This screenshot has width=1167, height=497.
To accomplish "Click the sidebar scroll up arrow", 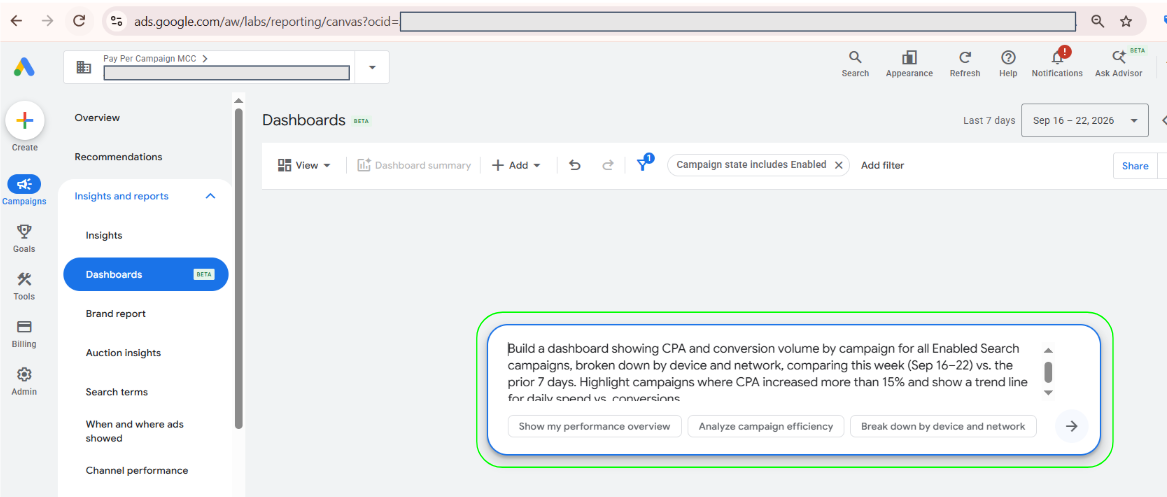I will click(x=238, y=100).
